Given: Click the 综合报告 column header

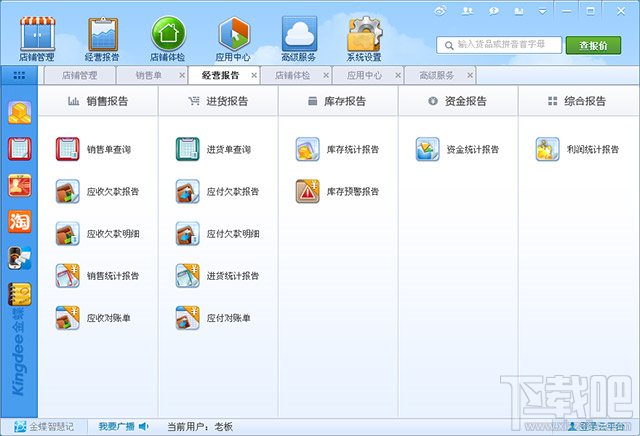Looking at the screenshot, I should (578, 101).
